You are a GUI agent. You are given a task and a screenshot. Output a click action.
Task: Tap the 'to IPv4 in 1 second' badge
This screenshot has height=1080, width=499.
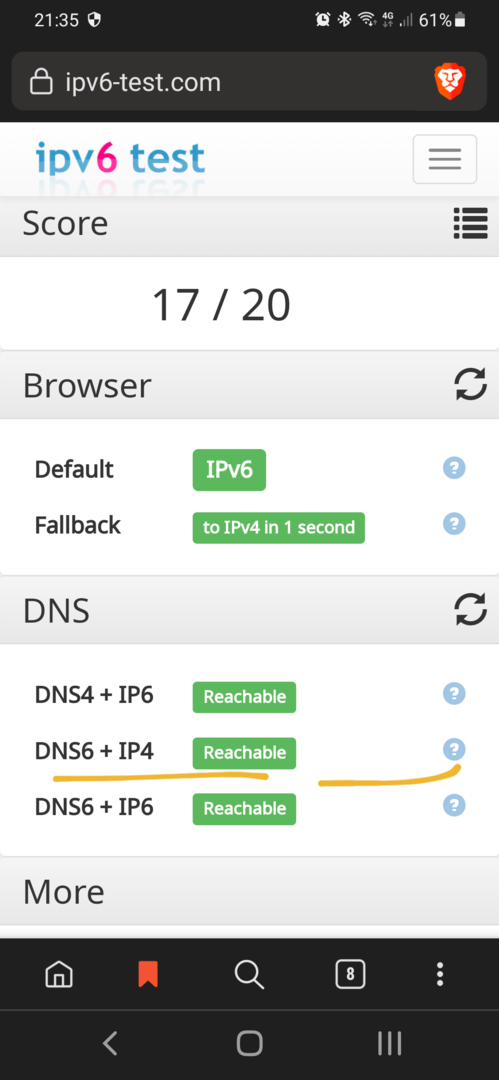(x=278, y=528)
